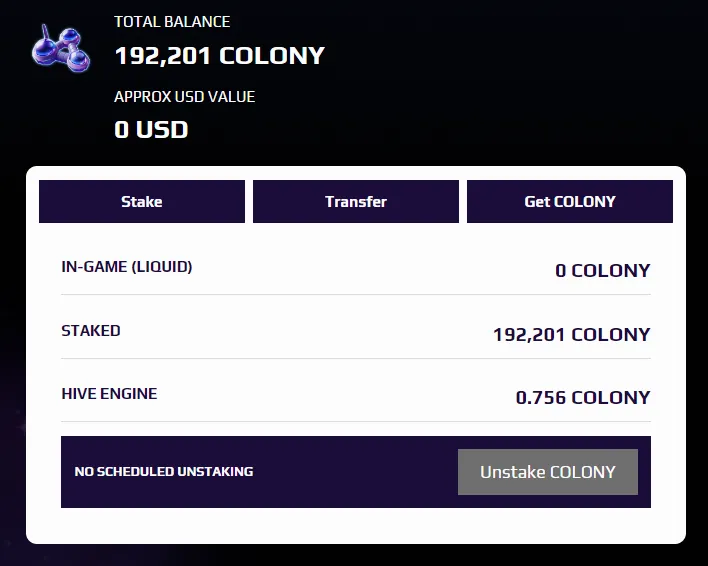Click the 0.756 COLONY Hive Engine amount

pyautogui.click(x=583, y=398)
